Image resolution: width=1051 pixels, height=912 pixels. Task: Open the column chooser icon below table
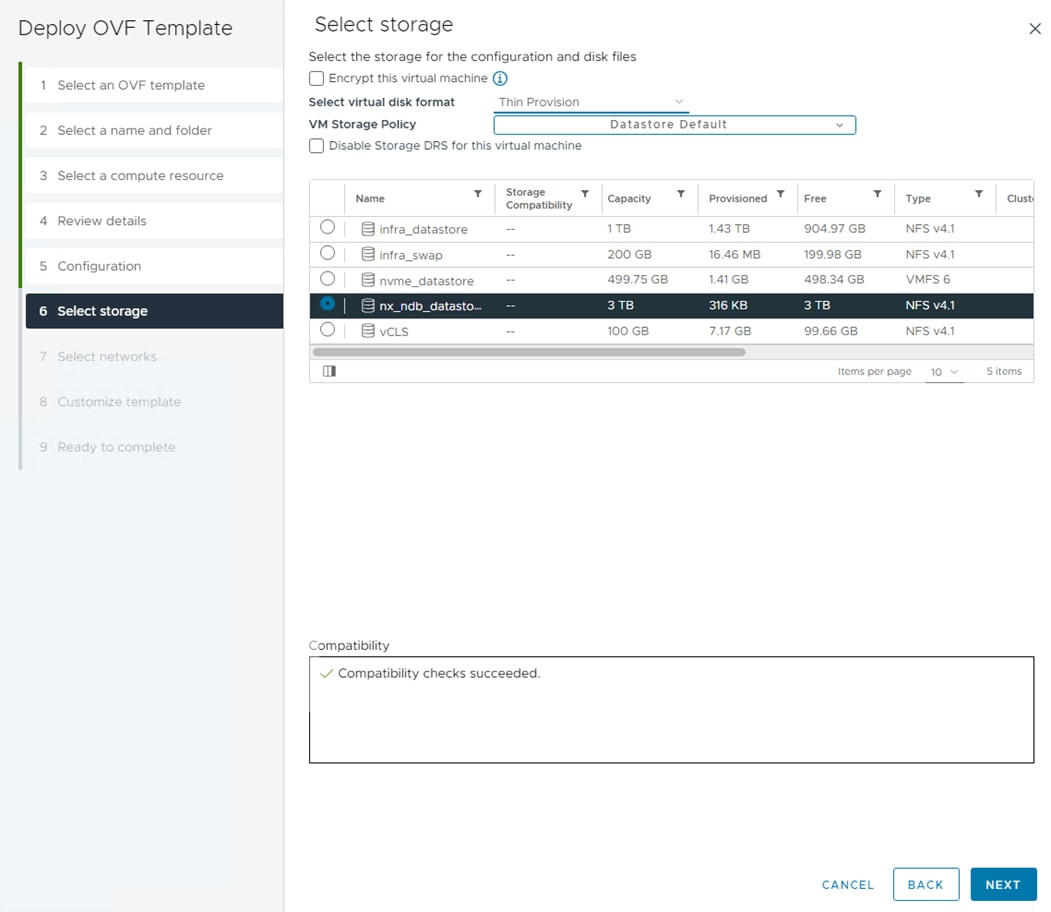coord(330,371)
